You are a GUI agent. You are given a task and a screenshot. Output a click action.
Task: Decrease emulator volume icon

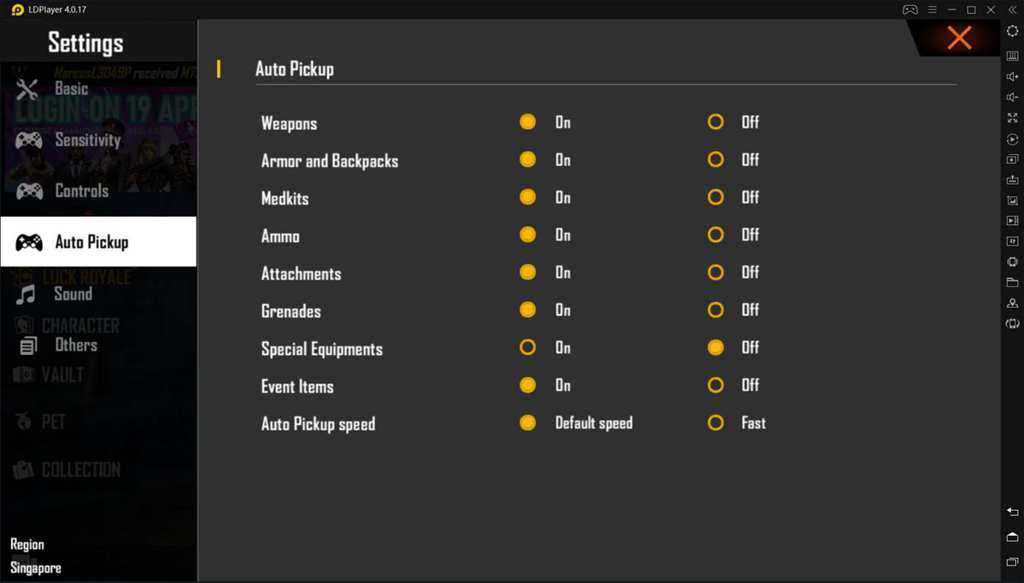click(x=1011, y=97)
